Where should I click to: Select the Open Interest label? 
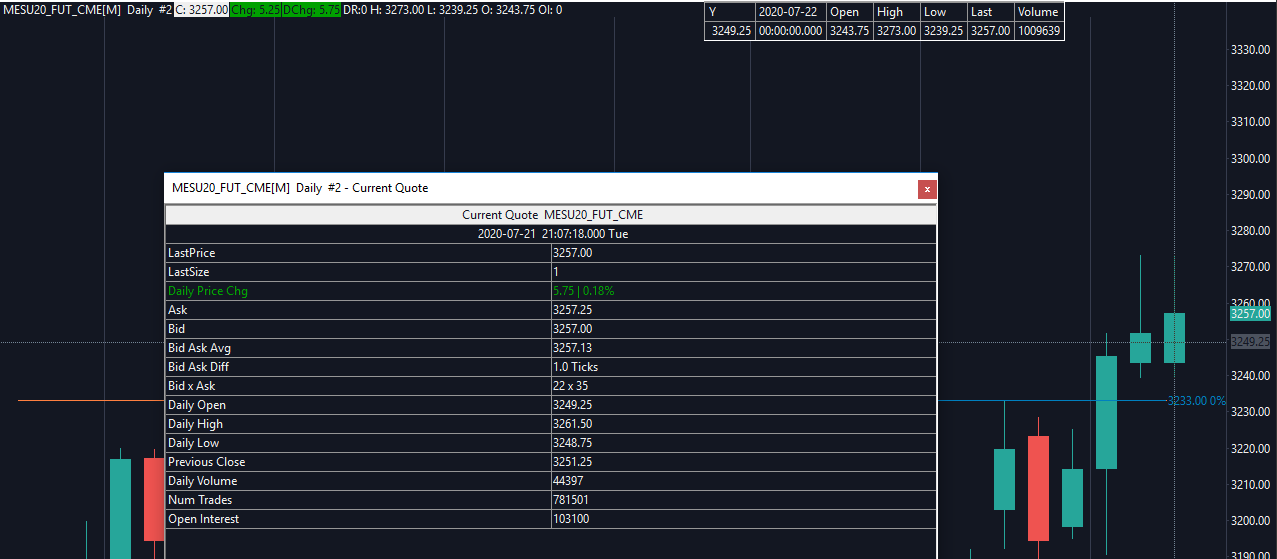pyautogui.click(x=358, y=519)
